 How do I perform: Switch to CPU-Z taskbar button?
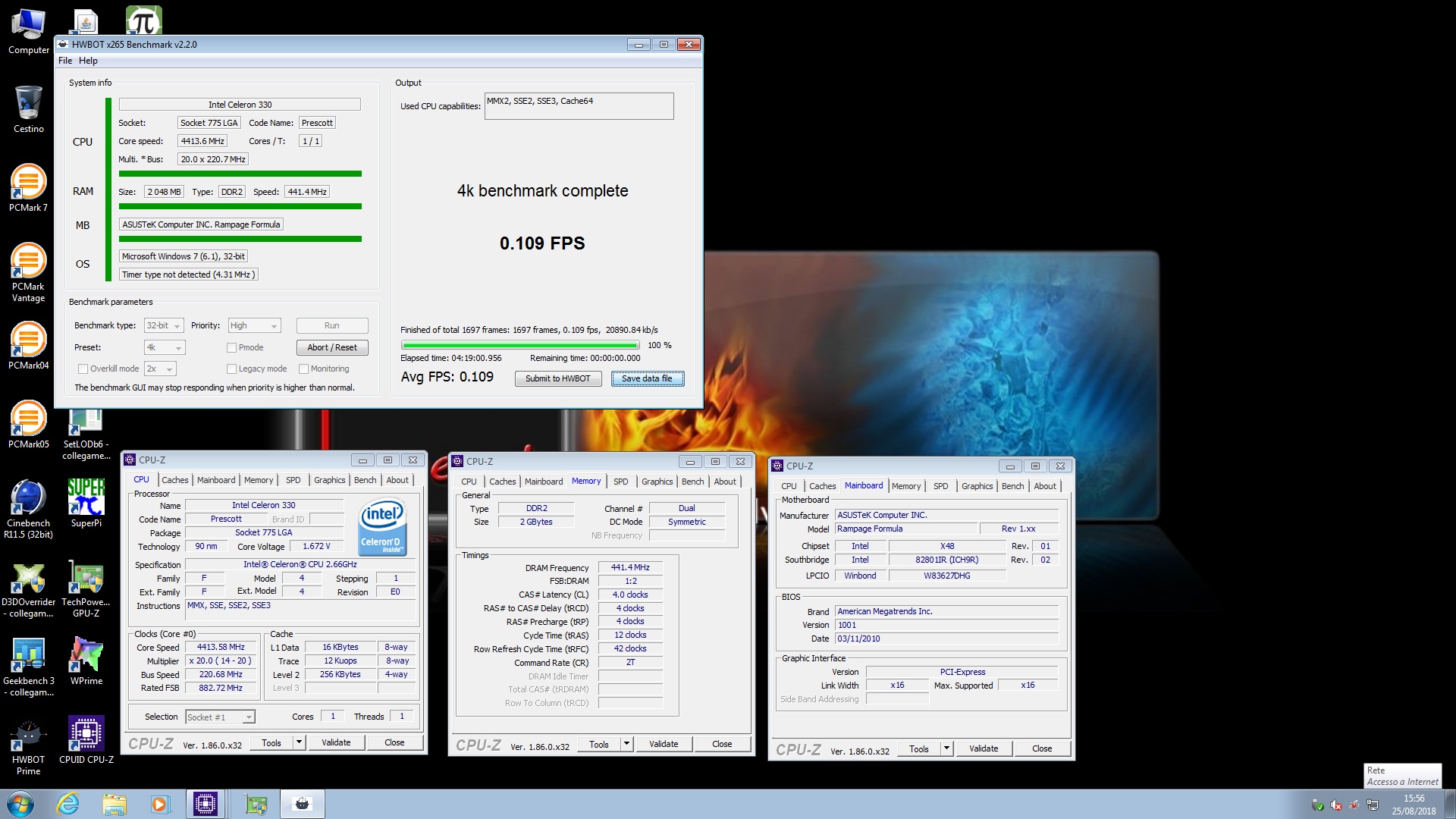tap(206, 804)
